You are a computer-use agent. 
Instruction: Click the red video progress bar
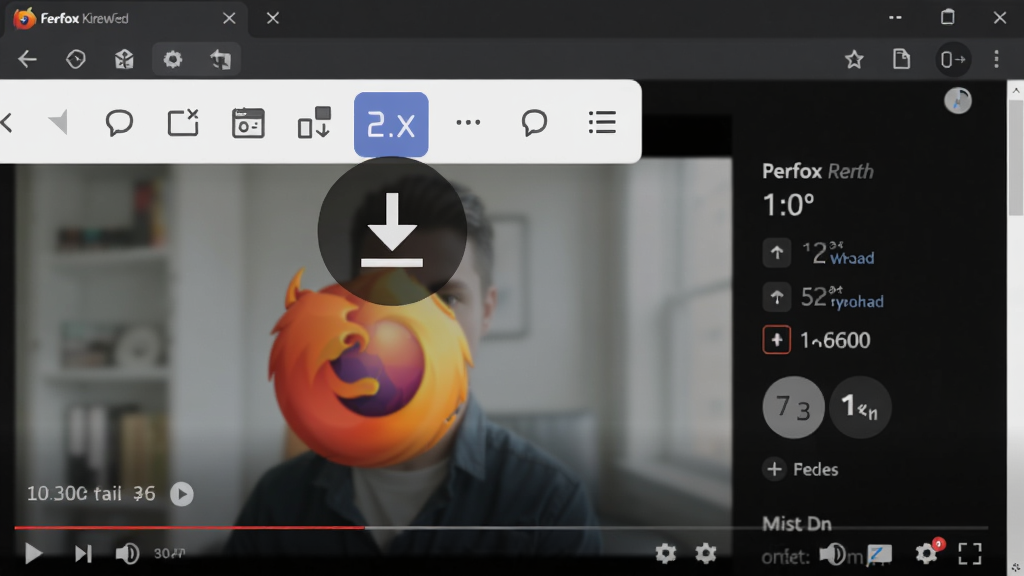tap(189, 527)
